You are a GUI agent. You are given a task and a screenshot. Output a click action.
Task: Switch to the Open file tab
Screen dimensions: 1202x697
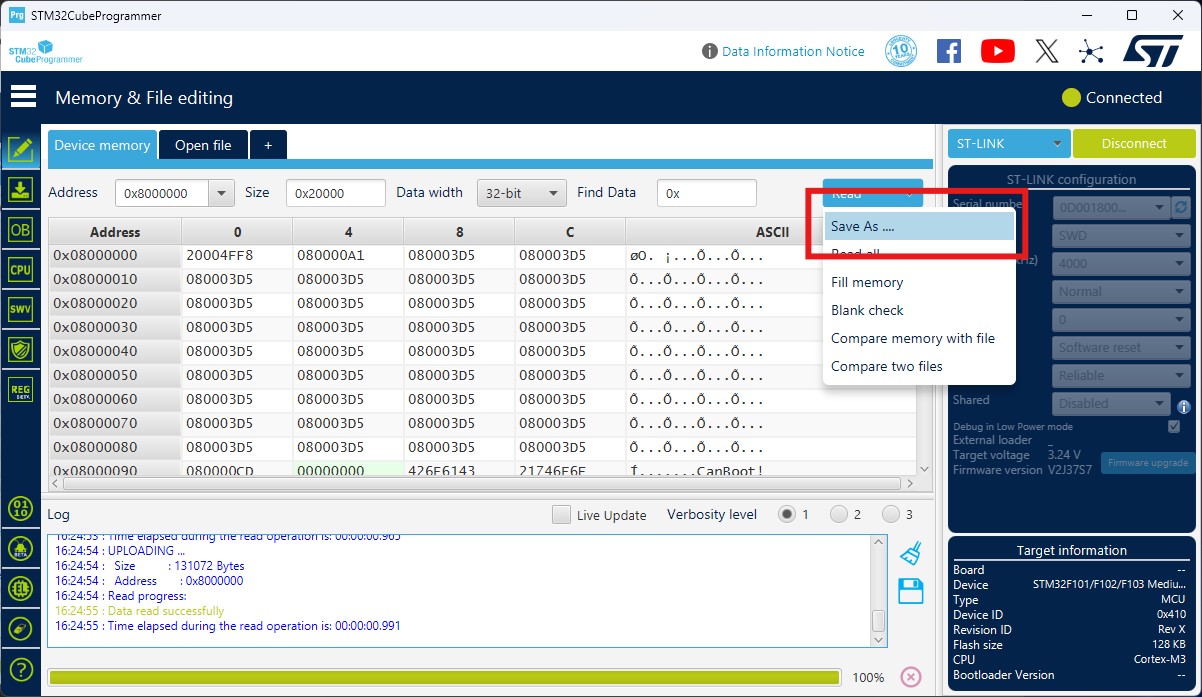(203, 145)
